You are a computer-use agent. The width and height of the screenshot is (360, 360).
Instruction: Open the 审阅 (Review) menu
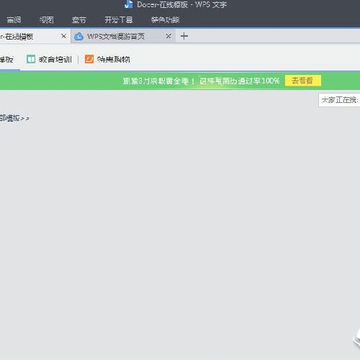pos(14,20)
